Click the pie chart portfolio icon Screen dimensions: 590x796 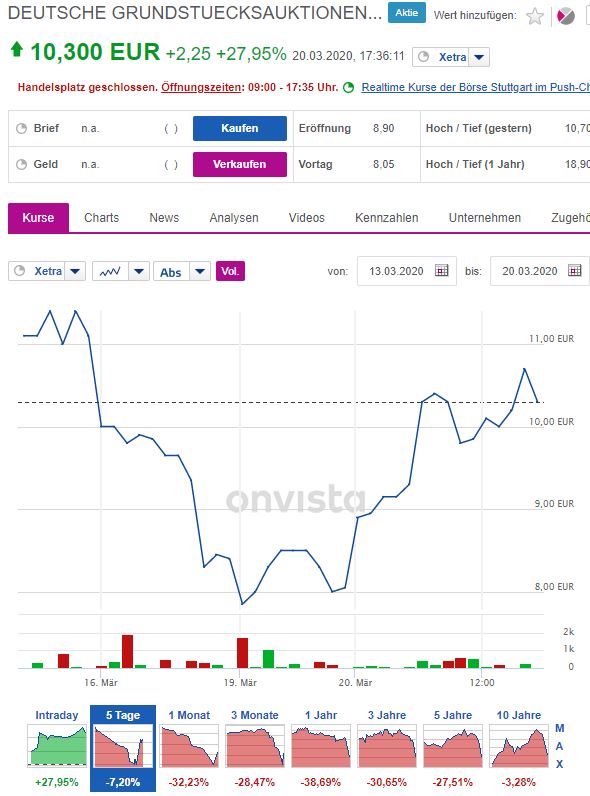point(566,16)
